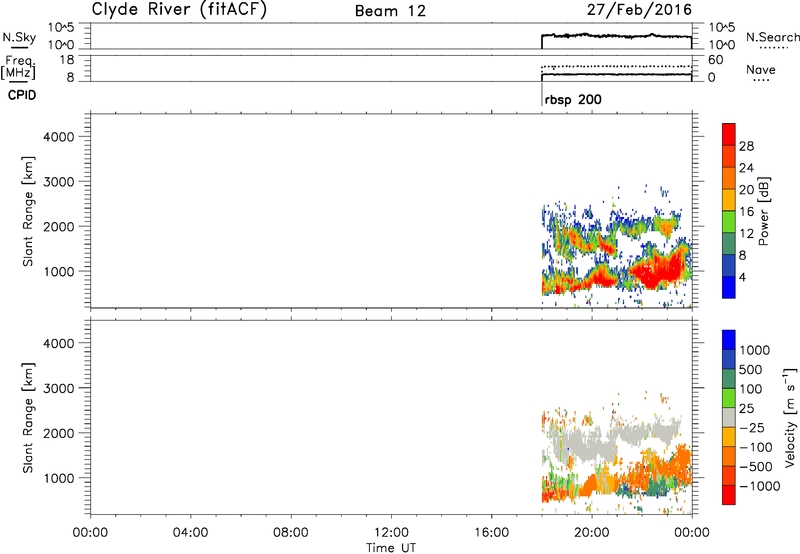800x554 pixels.
Task: Click the dotted Nave trace in the frequency panel
Action: pyautogui.click(x=616, y=66)
